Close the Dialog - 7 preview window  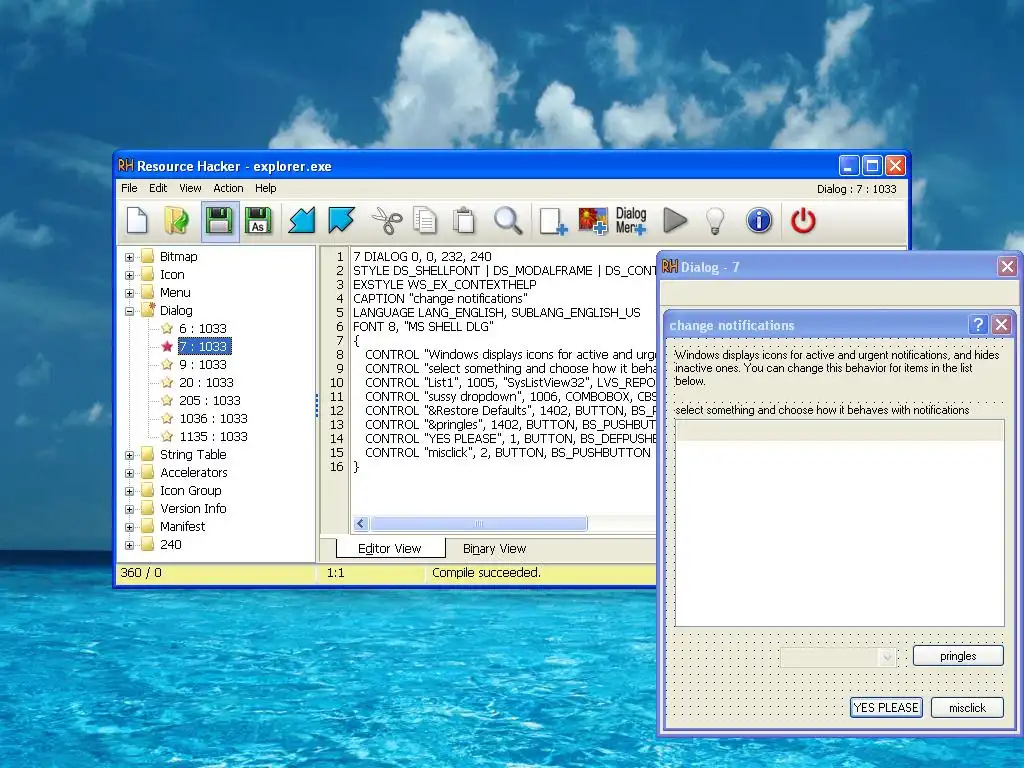click(1007, 266)
